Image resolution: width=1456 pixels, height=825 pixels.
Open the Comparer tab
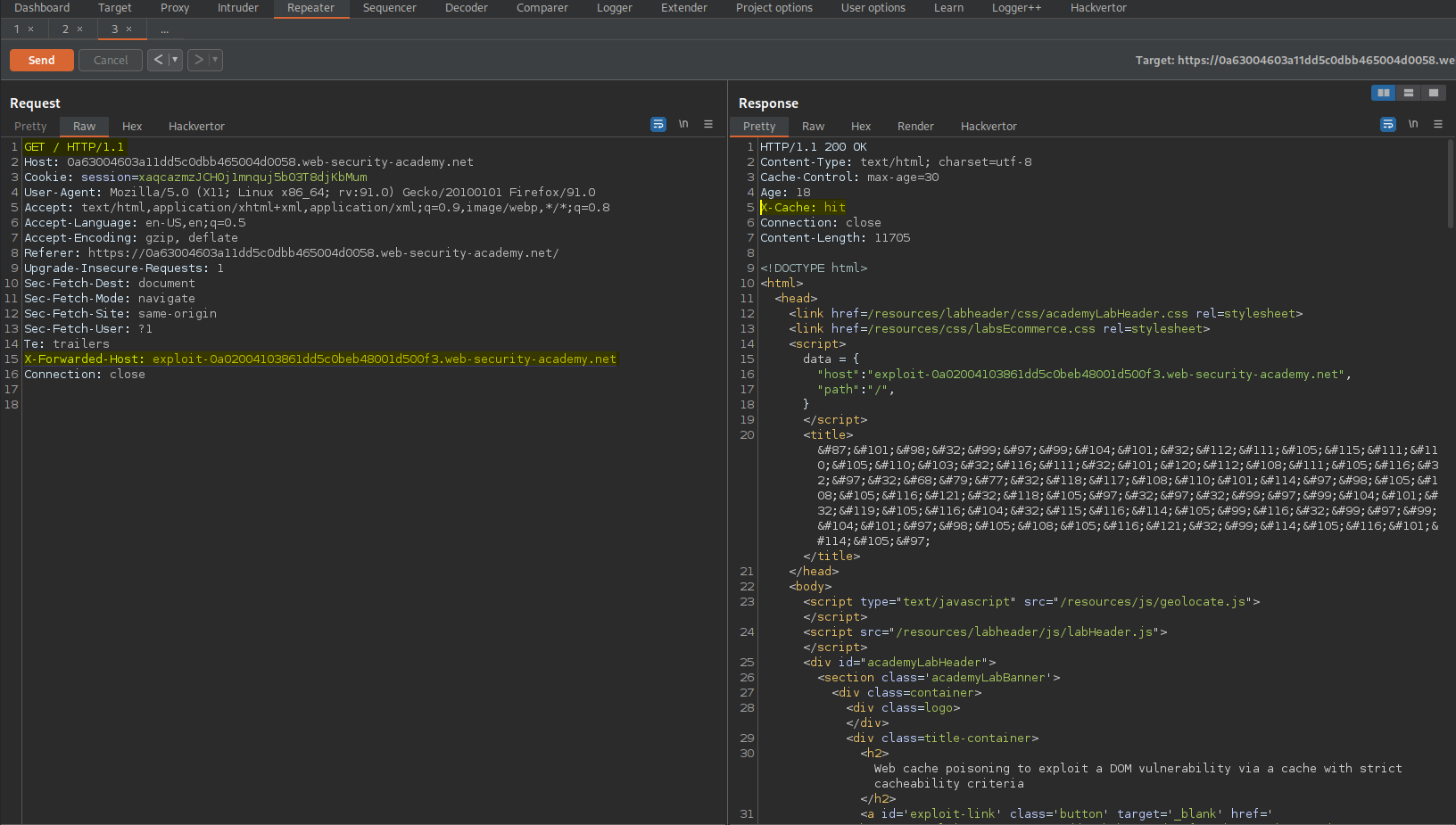pos(542,8)
